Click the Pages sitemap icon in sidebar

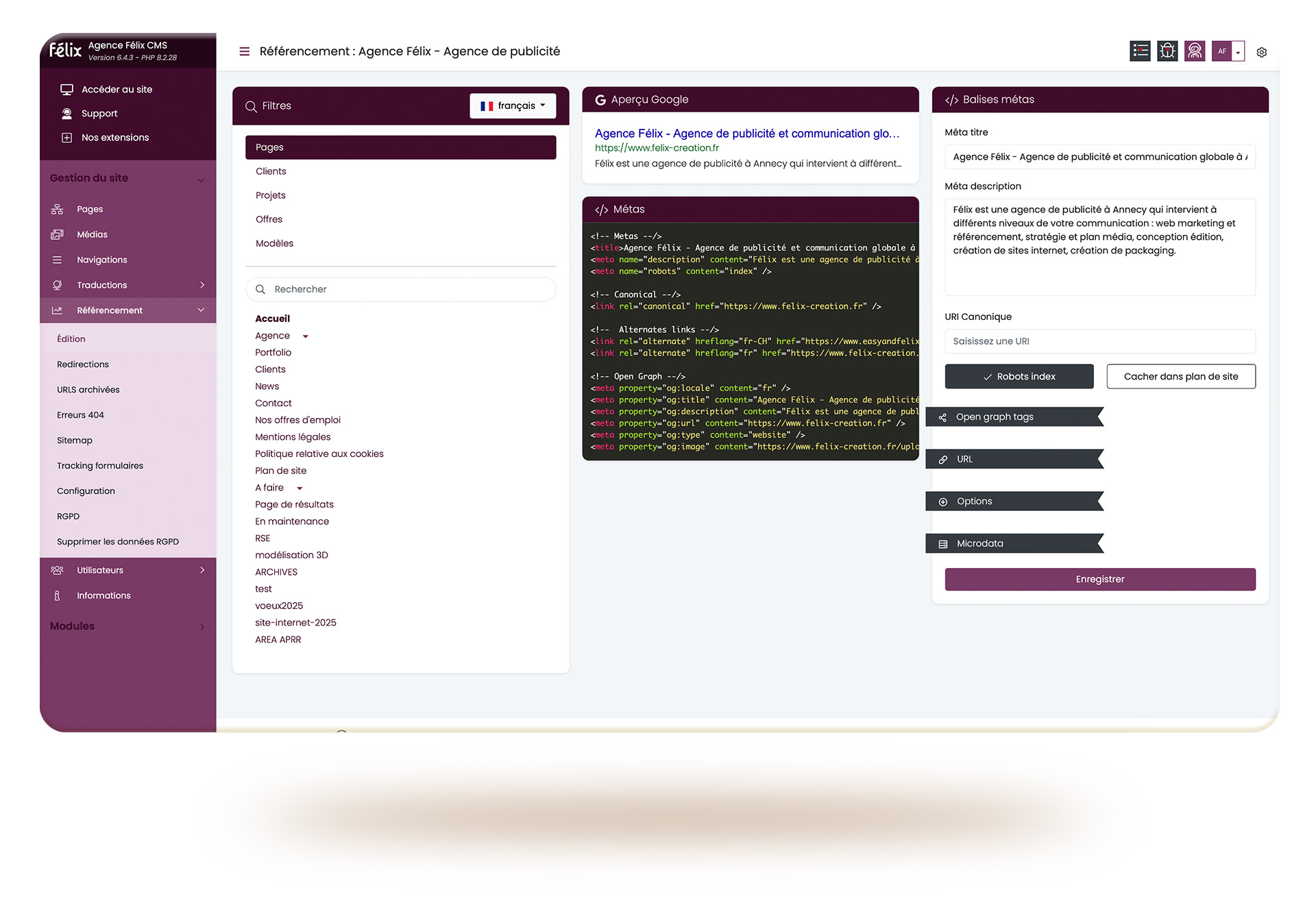coord(57,210)
